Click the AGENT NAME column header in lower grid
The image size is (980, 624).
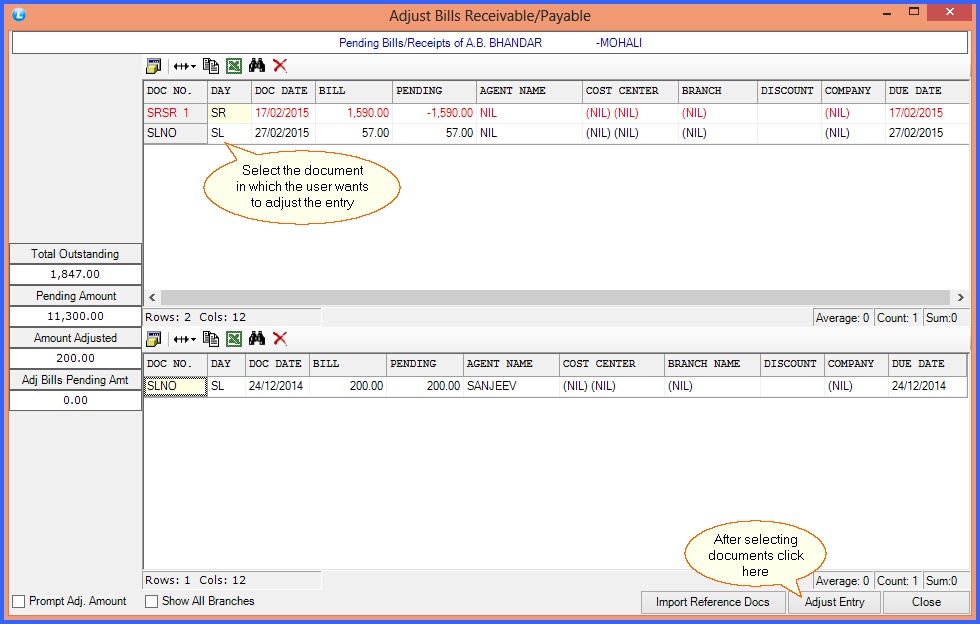click(x=510, y=364)
